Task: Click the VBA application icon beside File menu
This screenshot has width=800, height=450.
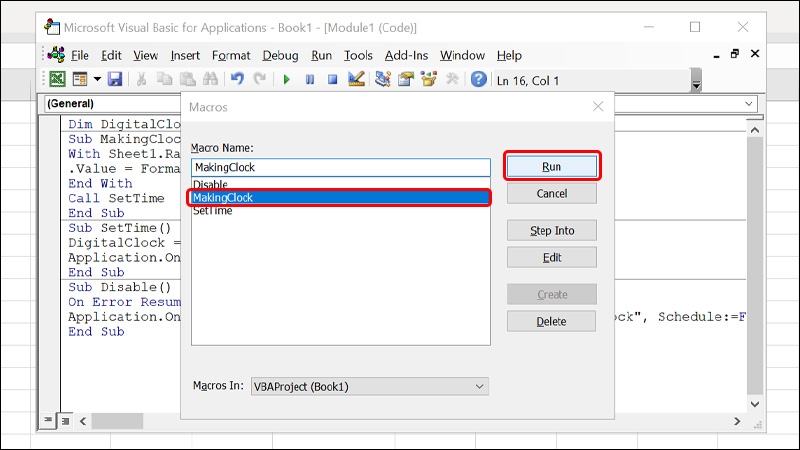Action: [x=56, y=55]
